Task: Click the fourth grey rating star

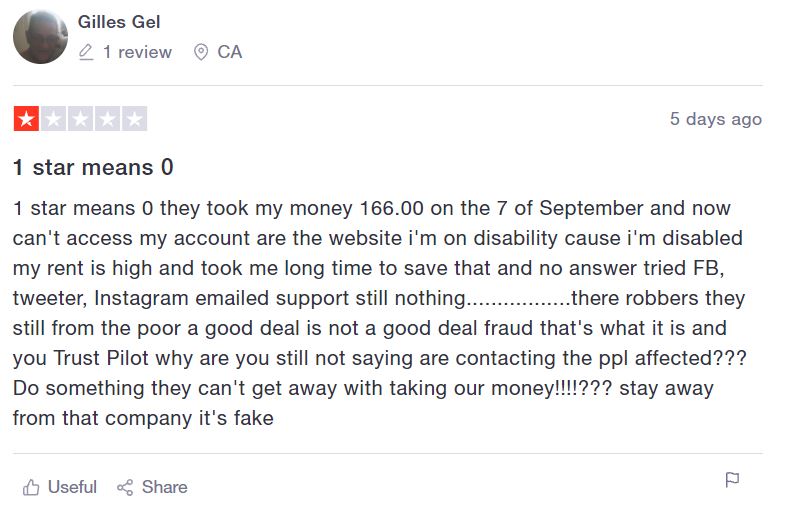Action: (x=107, y=119)
